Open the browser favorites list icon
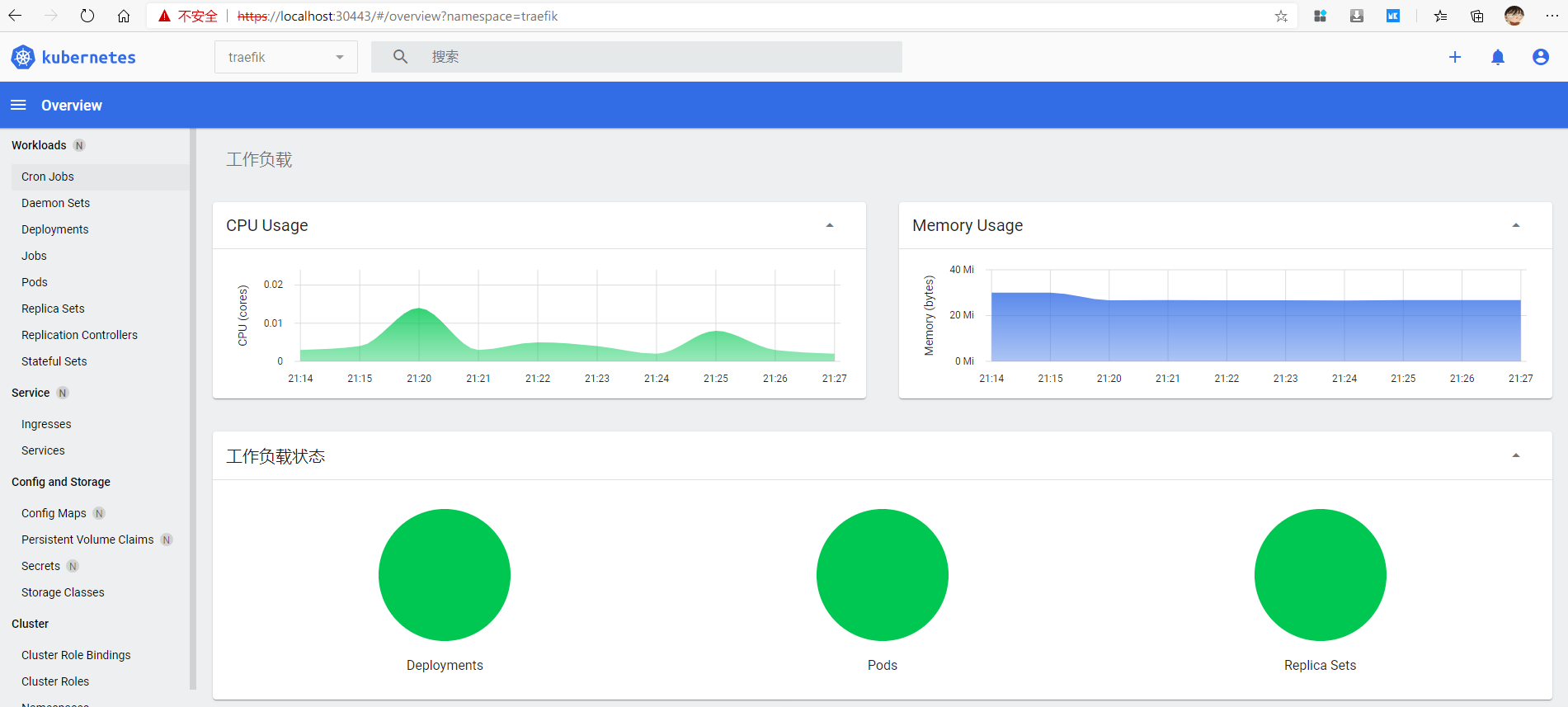Viewport: 1568px width, 707px height. (x=1440, y=16)
